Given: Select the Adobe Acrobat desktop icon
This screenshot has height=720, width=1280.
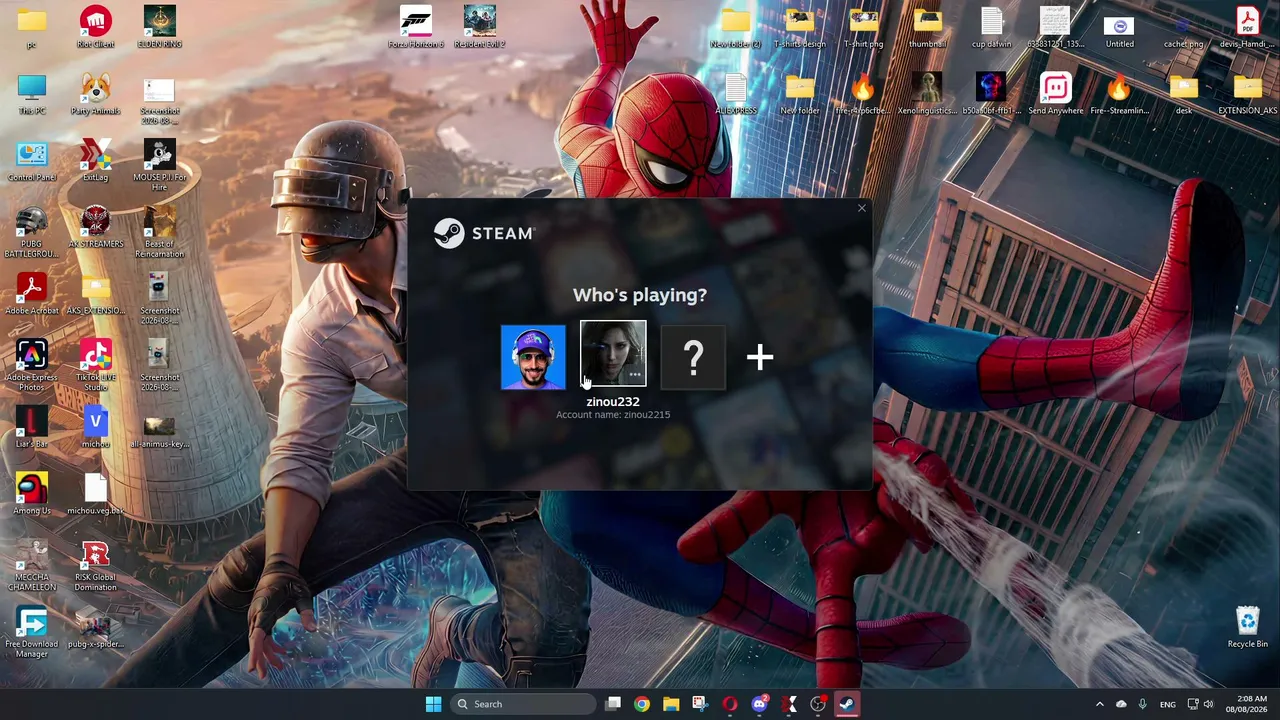Looking at the screenshot, I should pyautogui.click(x=32, y=294).
